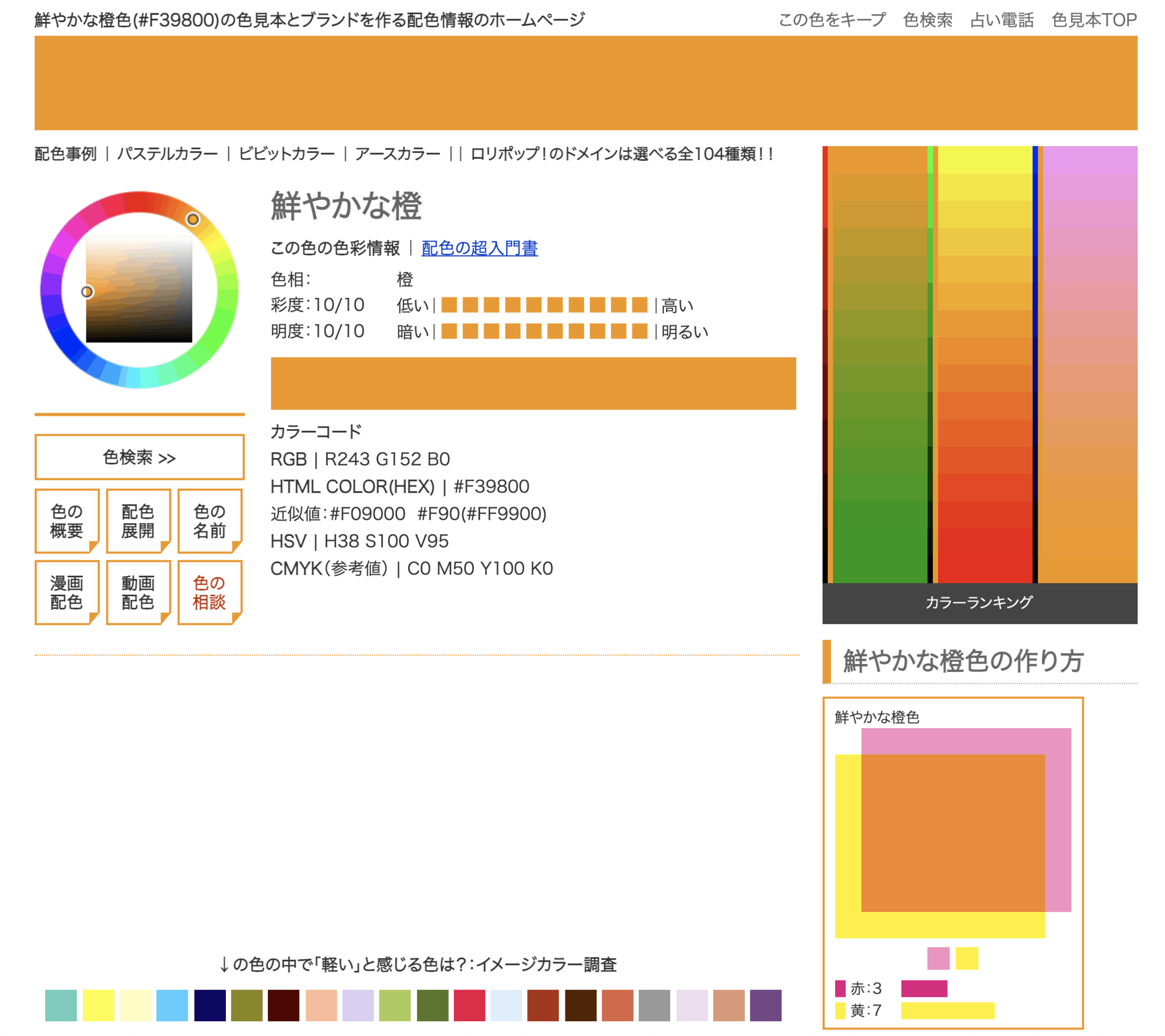Select the navy blue swatch in survey row
This screenshot has height=1036, width=1165.
[210, 1005]
